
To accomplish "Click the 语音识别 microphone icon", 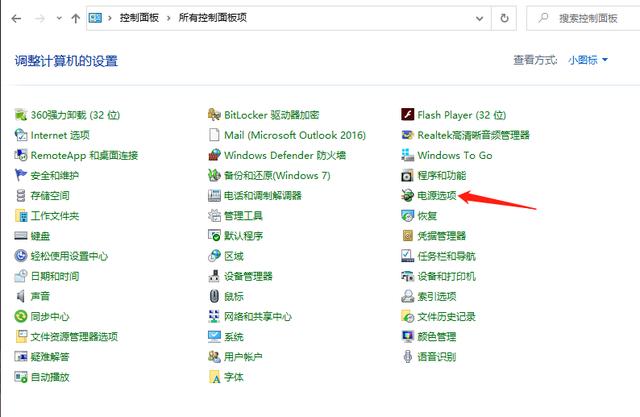I will [x=407, y=357].
